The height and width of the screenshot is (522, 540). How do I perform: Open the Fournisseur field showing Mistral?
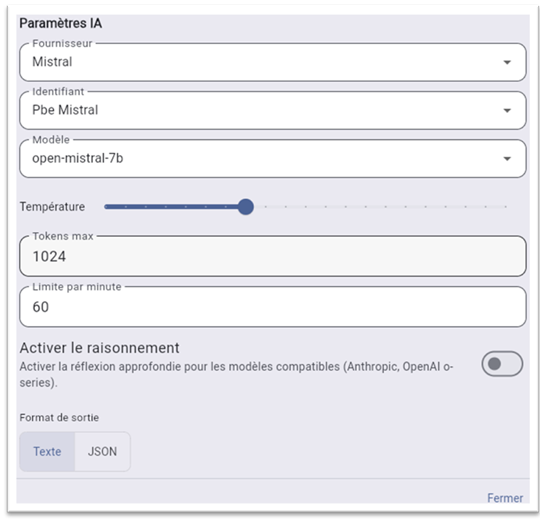[273, 62]
